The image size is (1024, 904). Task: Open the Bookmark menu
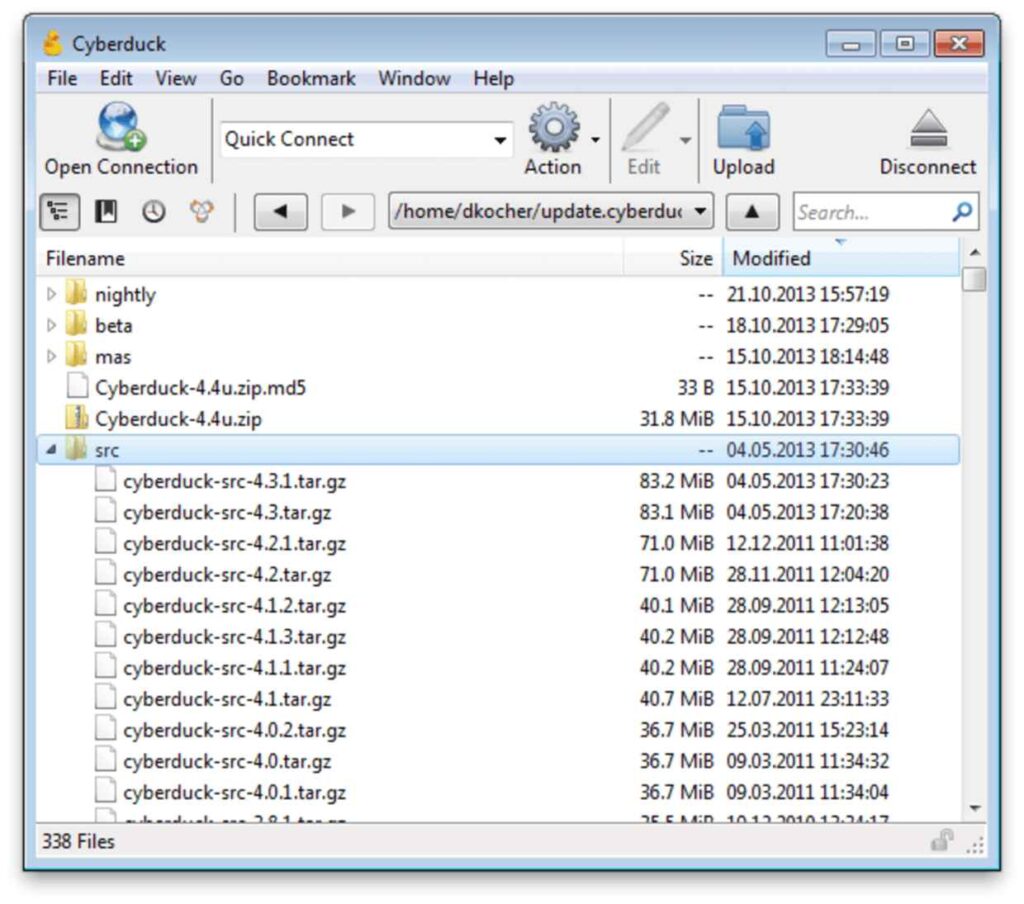pos(311,79)
